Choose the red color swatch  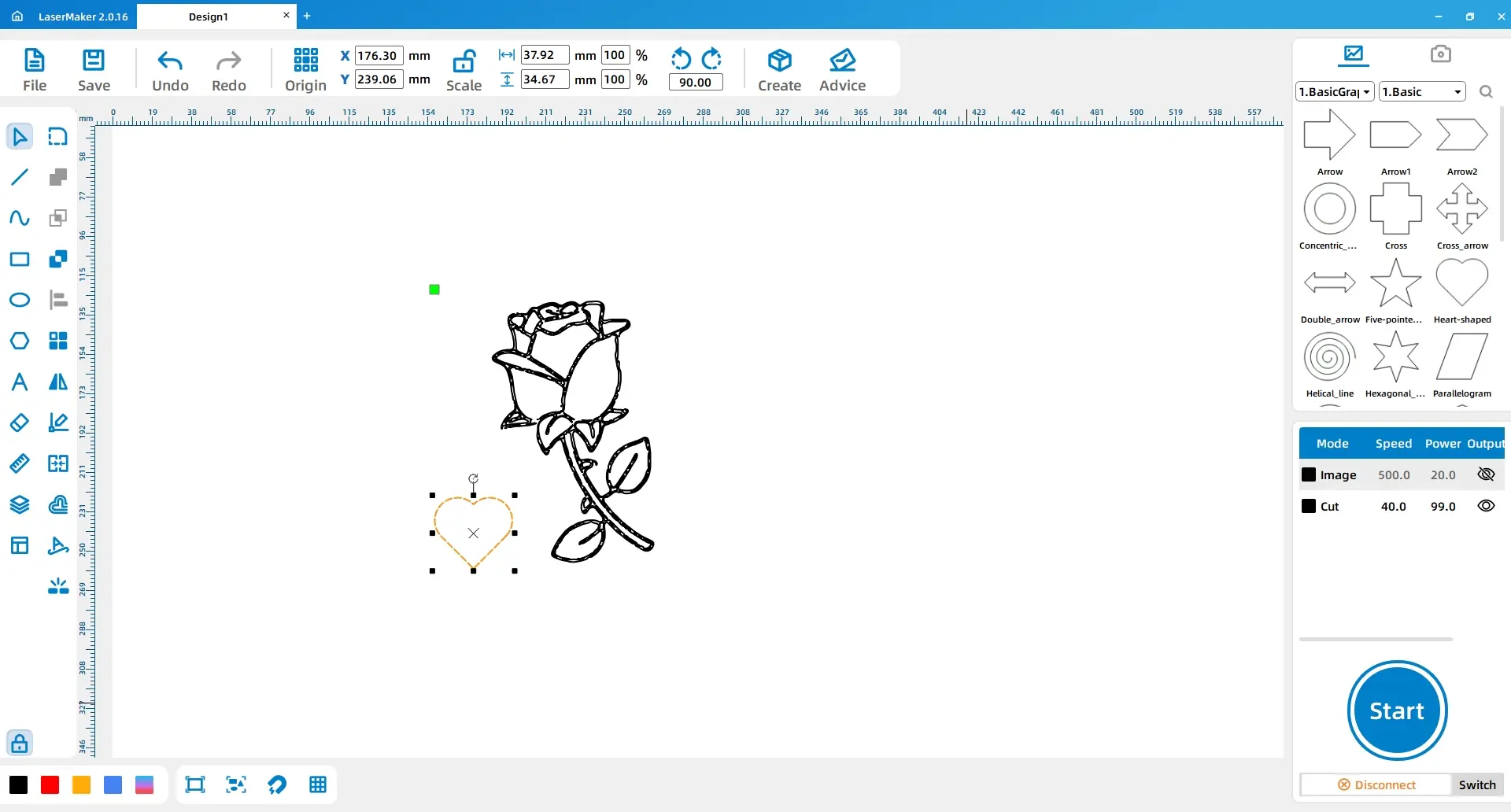[50, 784]
